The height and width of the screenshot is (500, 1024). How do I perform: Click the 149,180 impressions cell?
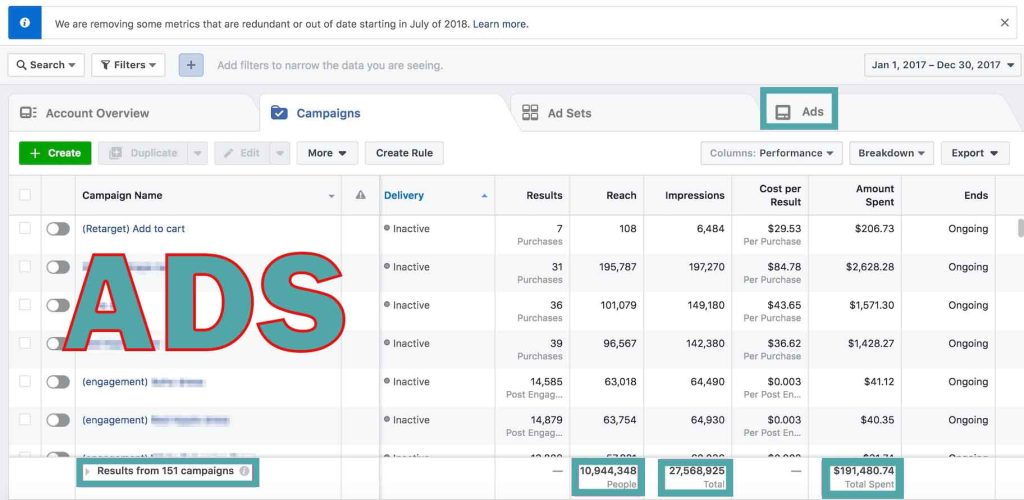704,305
